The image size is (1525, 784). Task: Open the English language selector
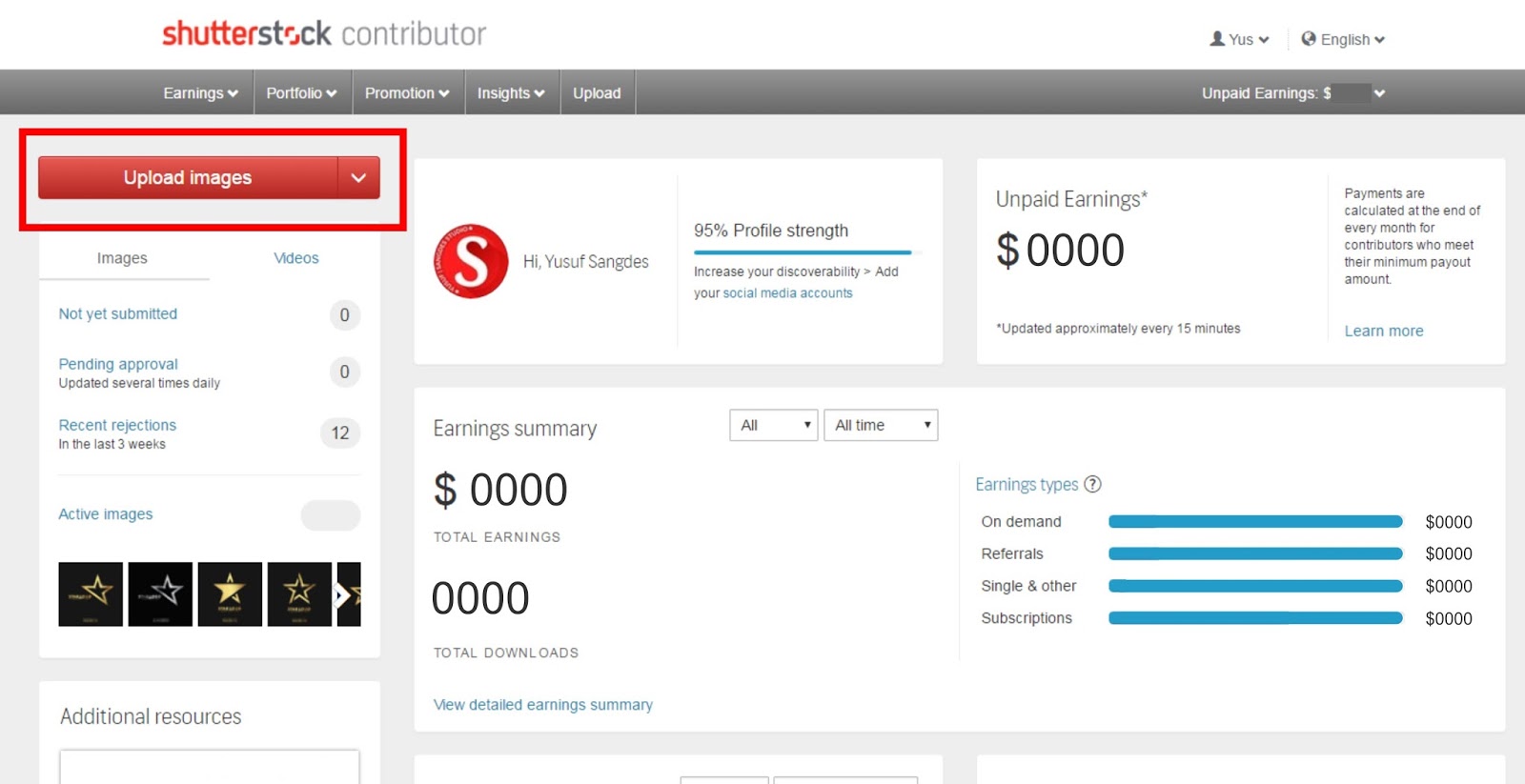point(1343,39)
